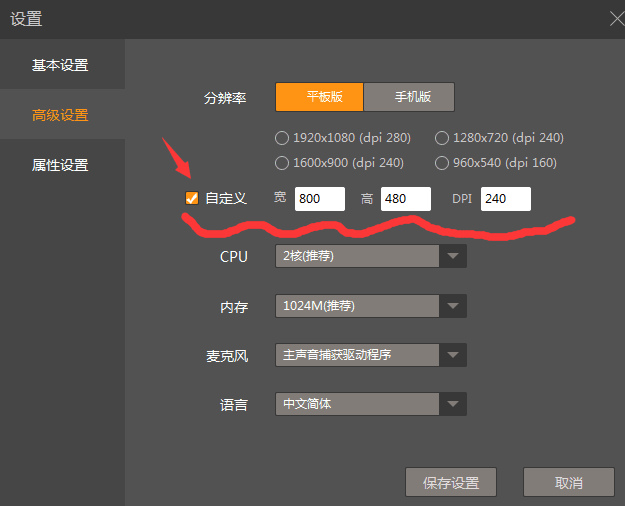Open the 语言 dropdown showing 中文简体
625x506 pixels.
(x=371, y=404)
